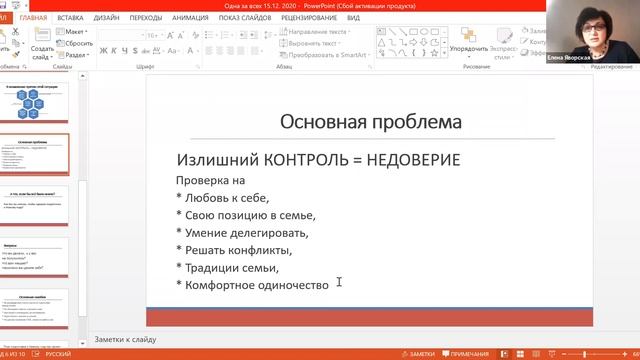Screen dimensions: 640x360
Task: Open the ПОКАЗ СЛАЙДОВ ribbon tab
Action: [x=245, y=18]
